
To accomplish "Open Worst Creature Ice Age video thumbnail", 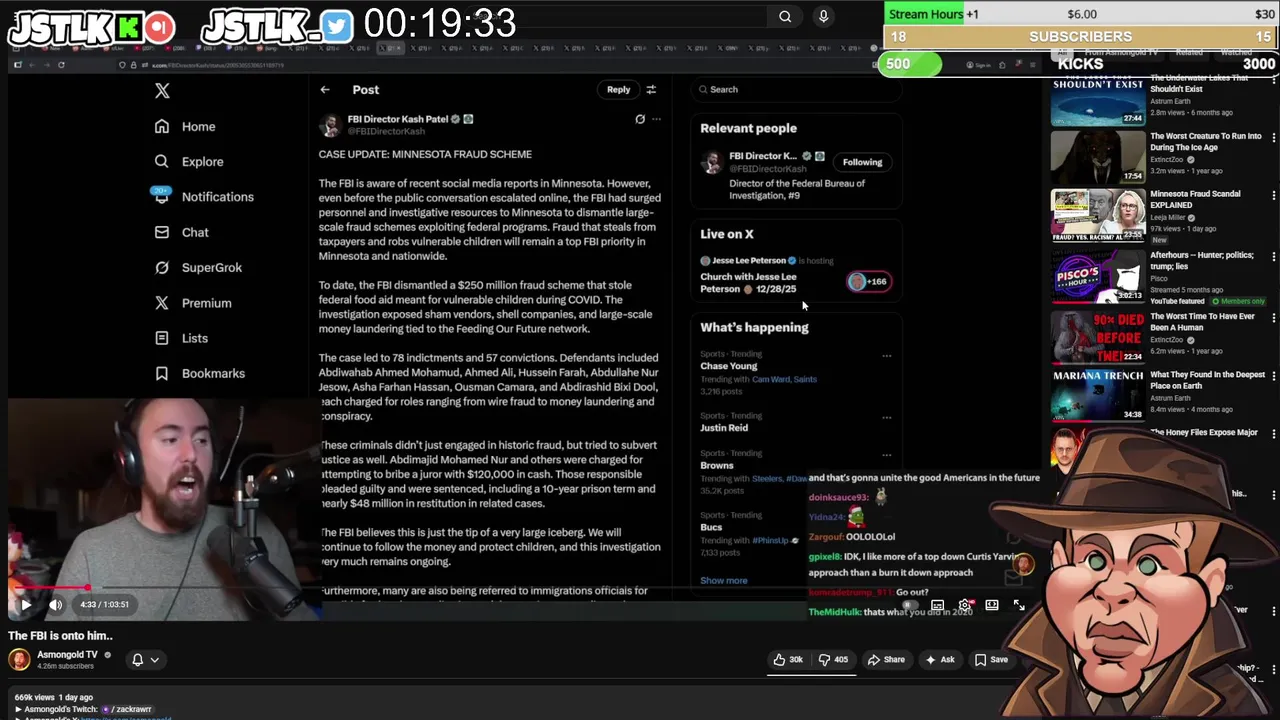I will click(1098, 156).
